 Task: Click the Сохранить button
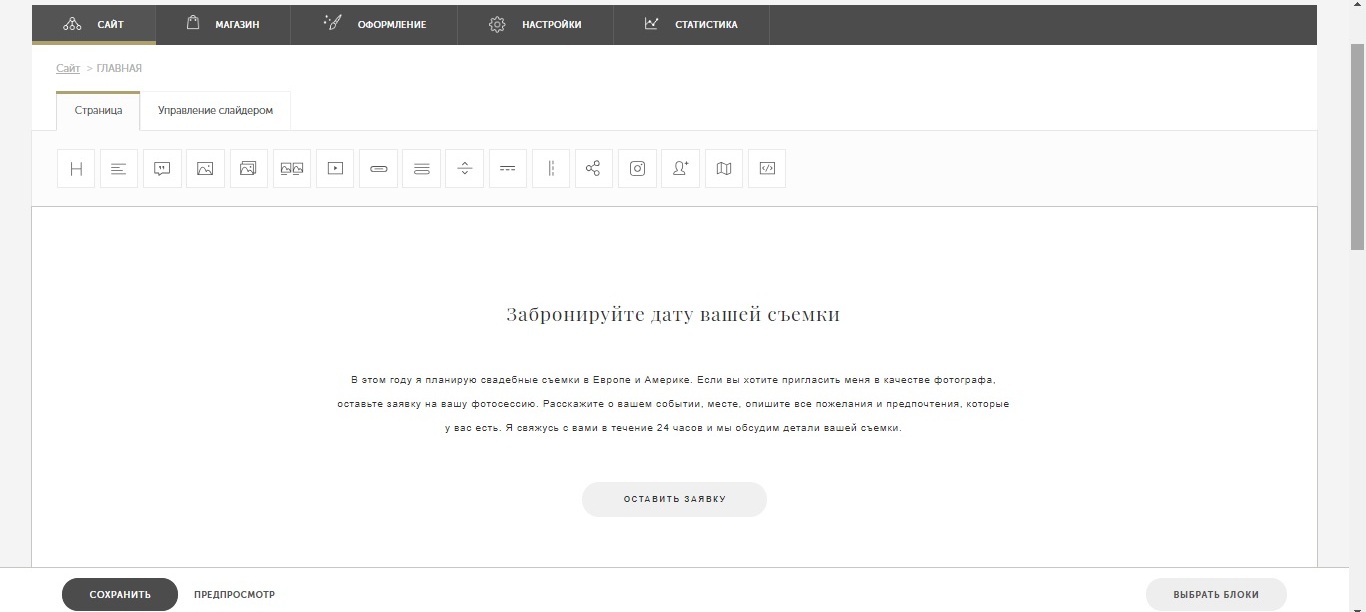coord(120,594)
